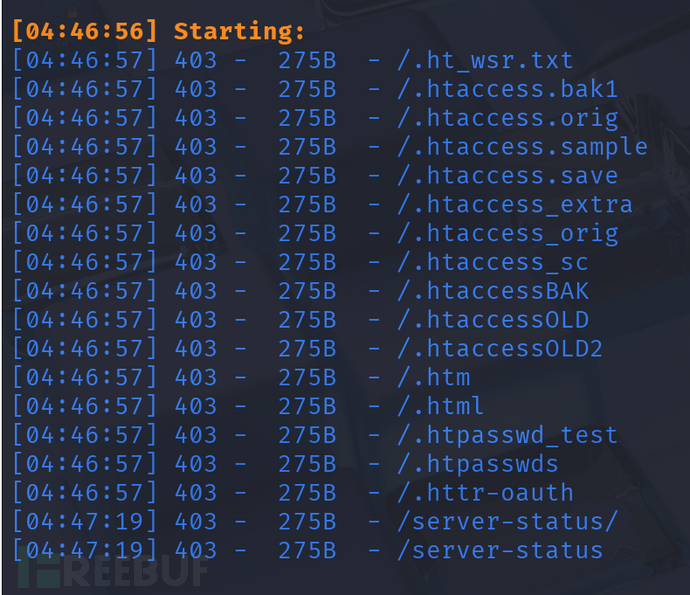The image size is (690, 595).
Task: Select the /.htm path without the trailing l
Action: [x=434, y=378]
